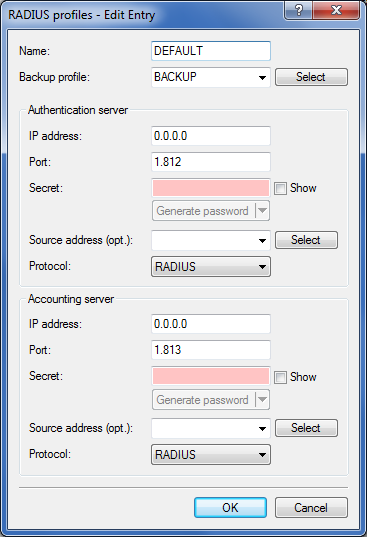The width and height of the screenshot is (367, 537).
Task: Click the accounting port field showing 1.813
Action: click(x=211, y=350)
